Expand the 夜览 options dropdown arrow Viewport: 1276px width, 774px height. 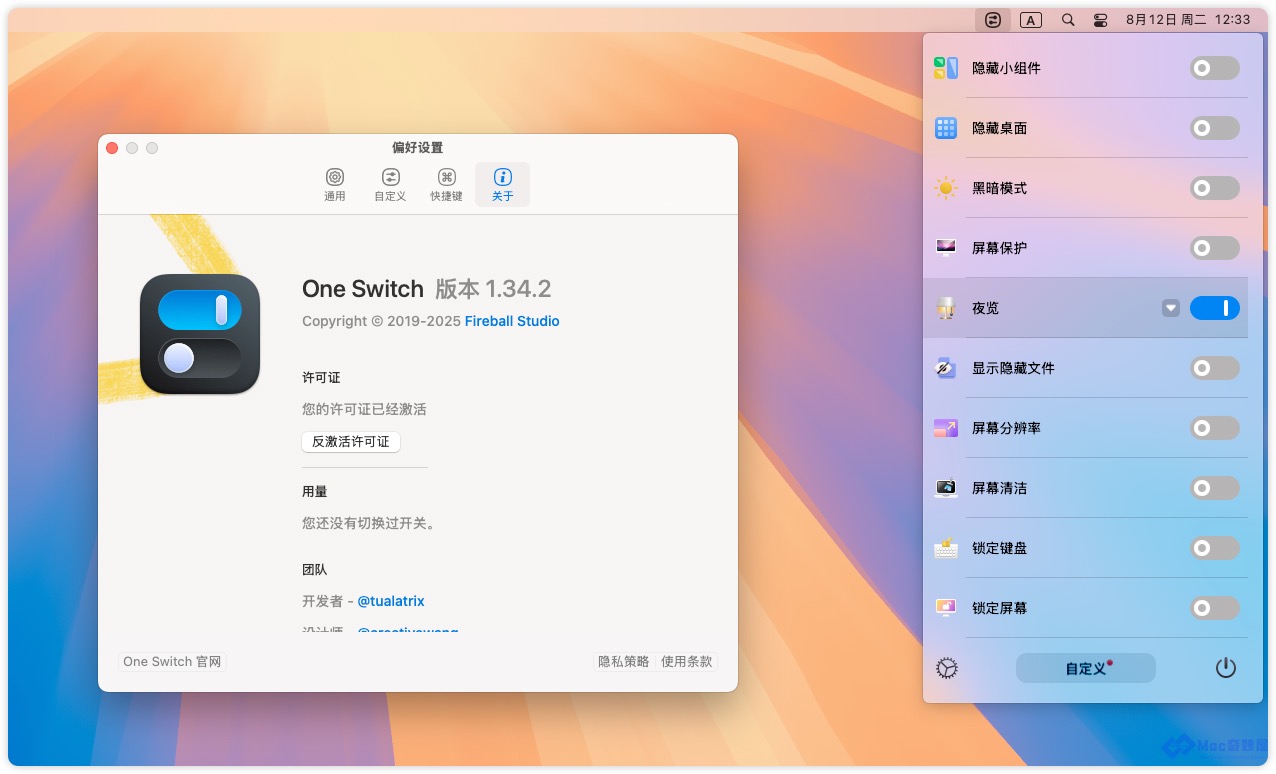tap(1171, 308)
